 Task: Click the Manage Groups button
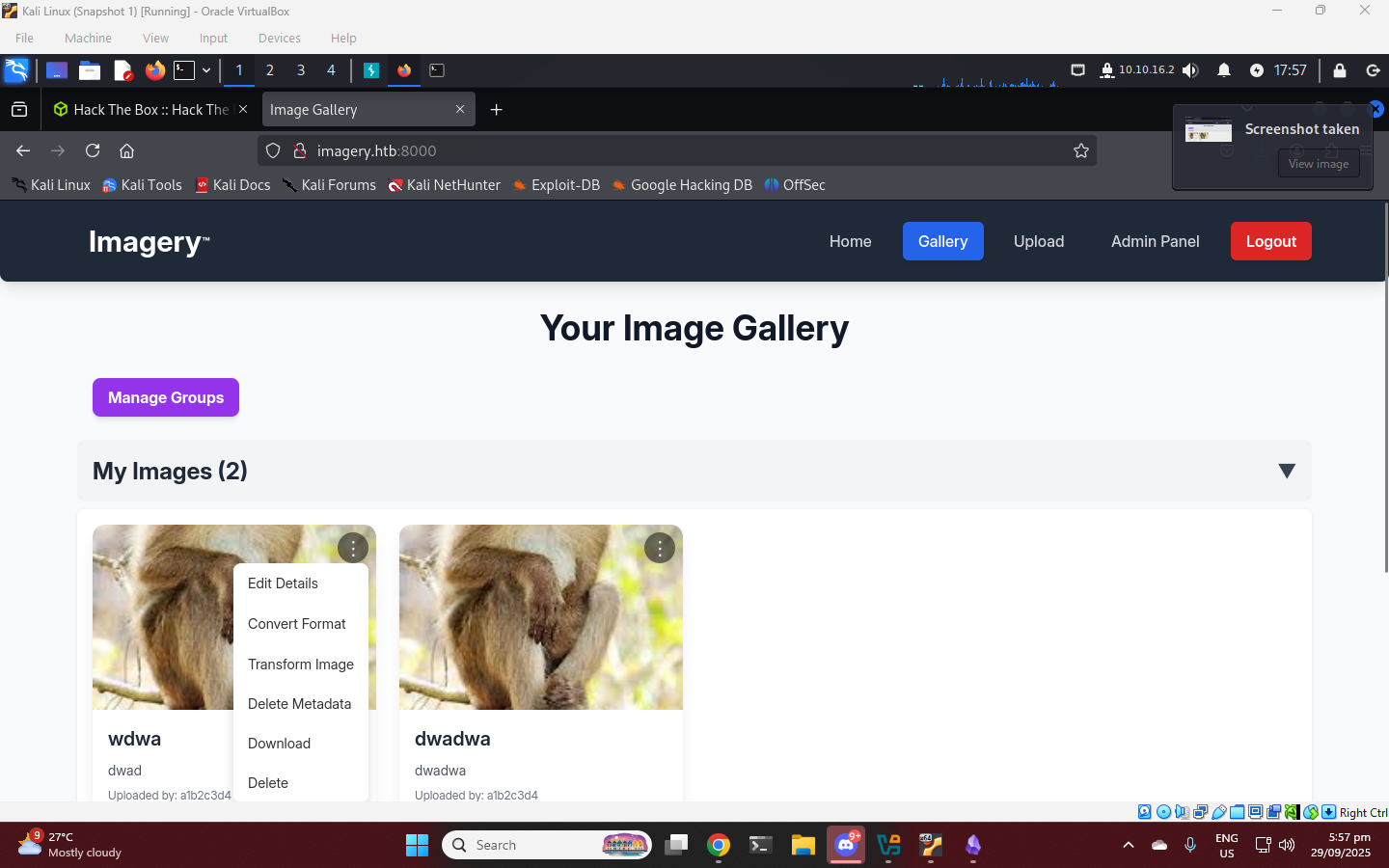[x=166, y=397]
